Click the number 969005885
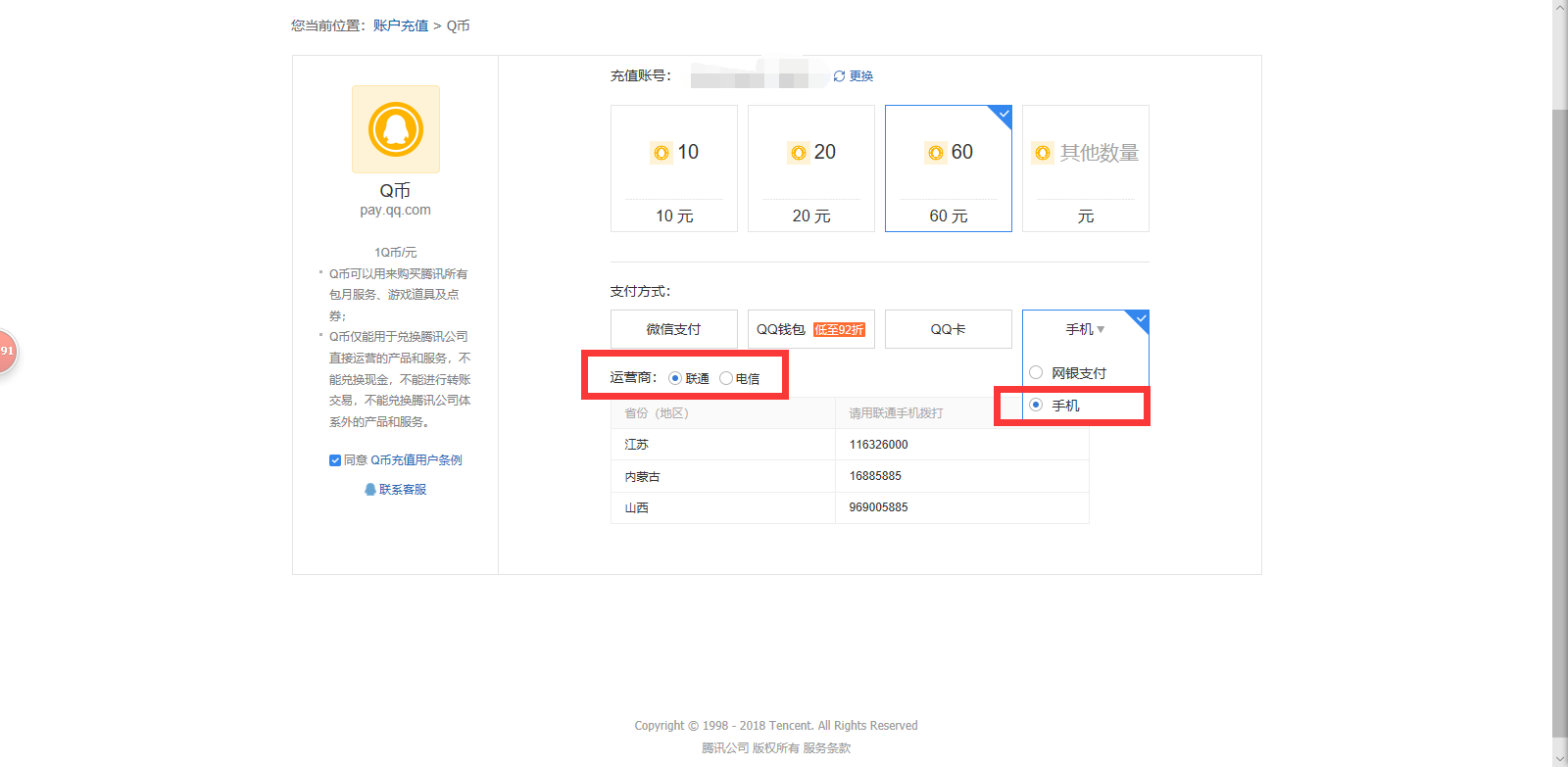The image size is (1568, 767). tap(879, 507)
